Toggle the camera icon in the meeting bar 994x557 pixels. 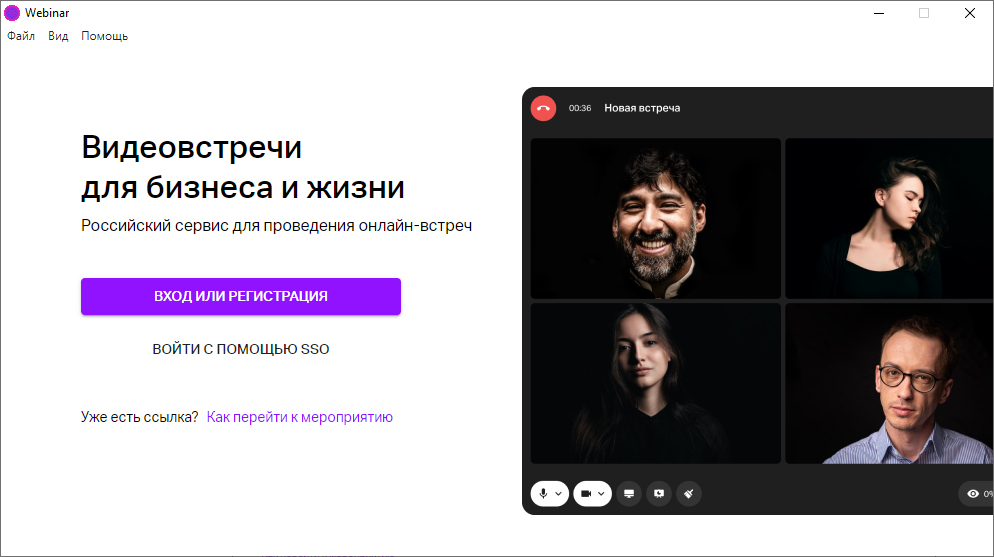tap(586, 494)
